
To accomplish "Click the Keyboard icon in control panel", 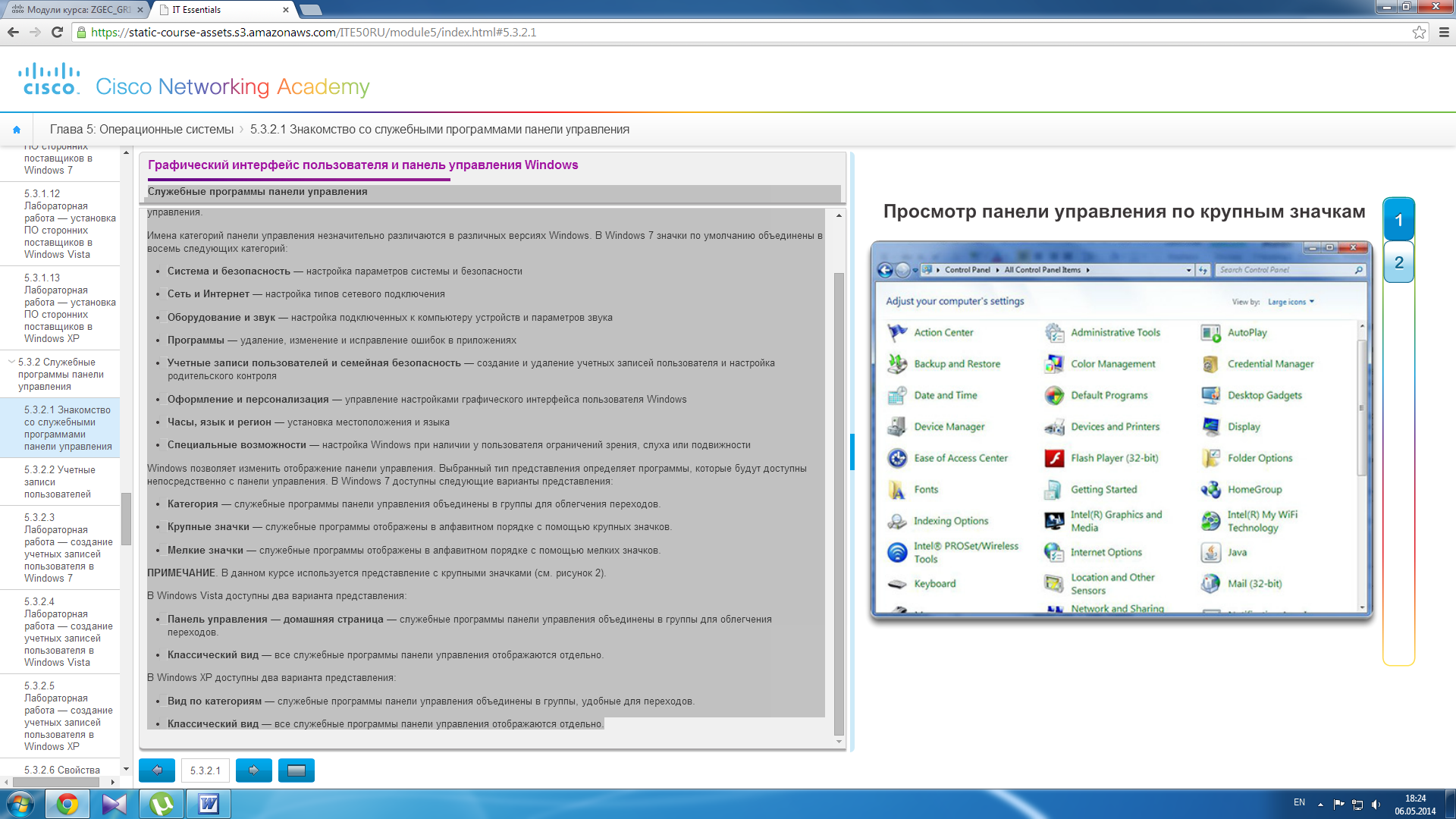I will click(x=897, y=584).
